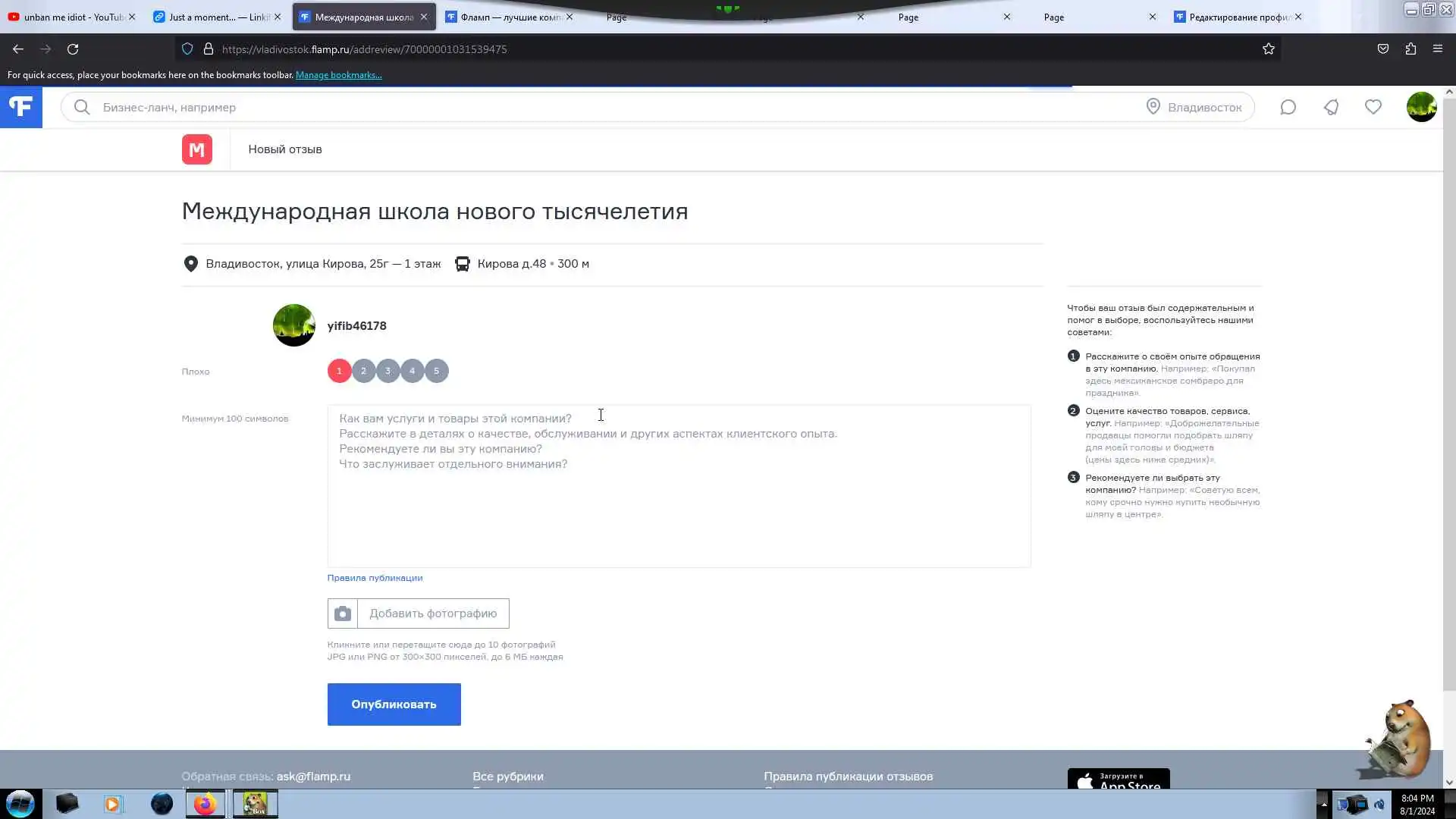Open Правила публикации link
The height and width of the screenshot is (819, 1456).
tap(375, 578)
